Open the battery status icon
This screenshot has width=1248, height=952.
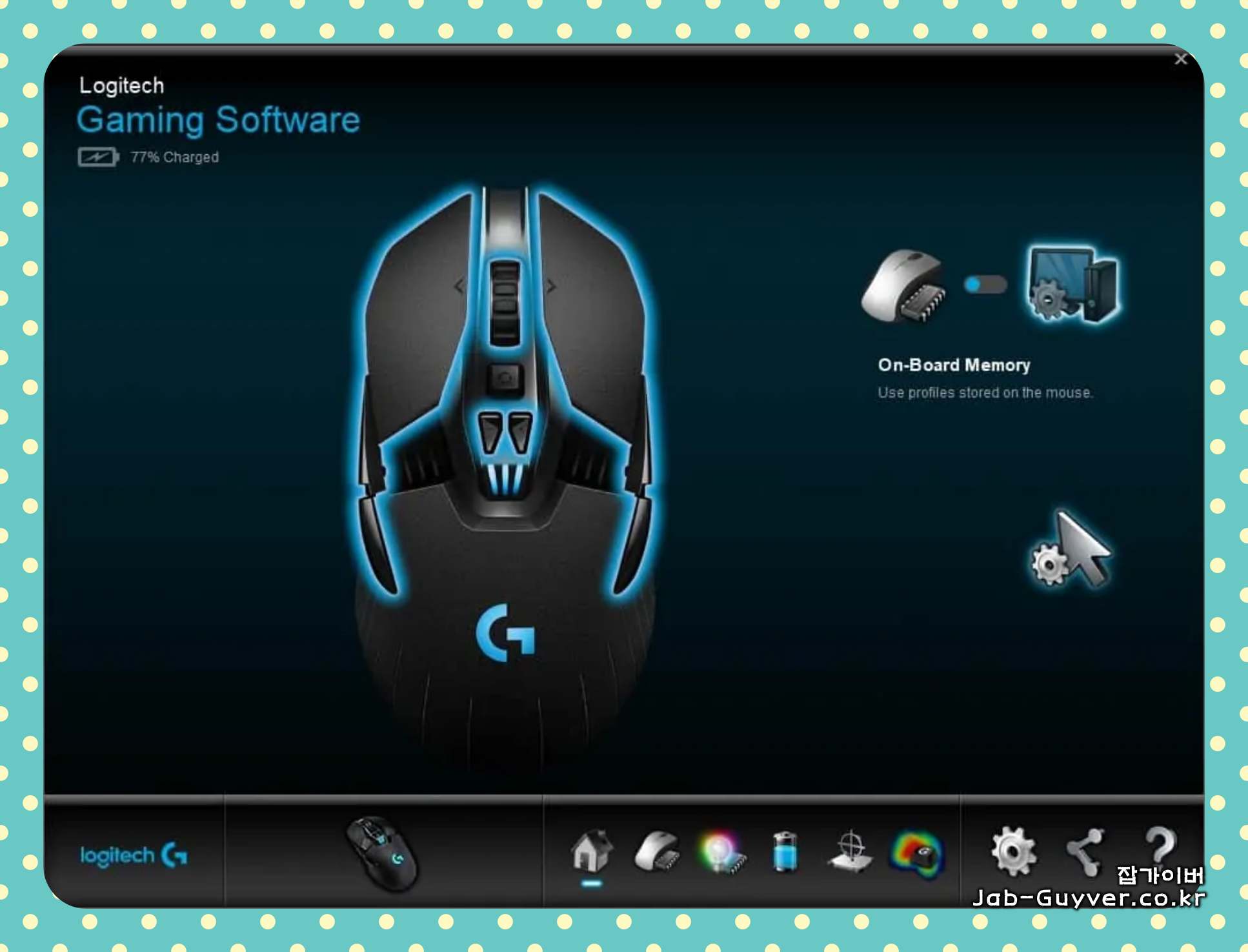[x=785, y=852]
